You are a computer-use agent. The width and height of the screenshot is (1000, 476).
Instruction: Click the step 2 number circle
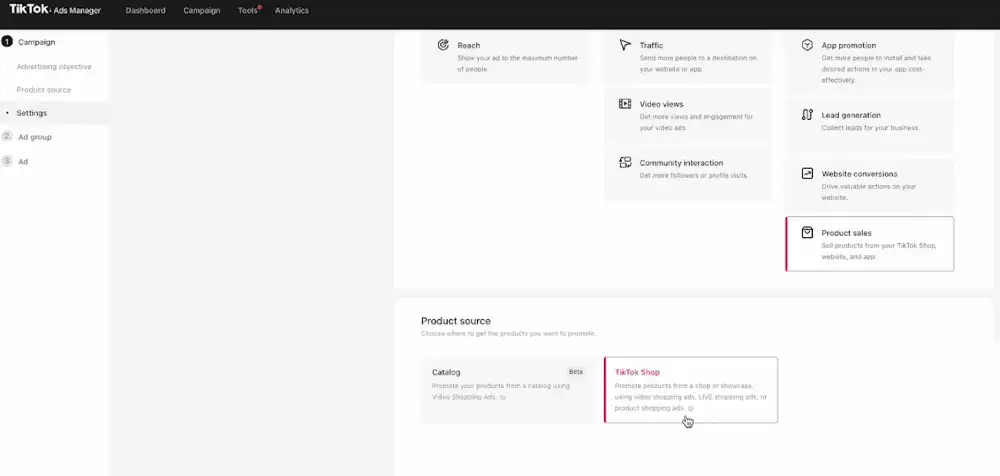click(7, 136)
